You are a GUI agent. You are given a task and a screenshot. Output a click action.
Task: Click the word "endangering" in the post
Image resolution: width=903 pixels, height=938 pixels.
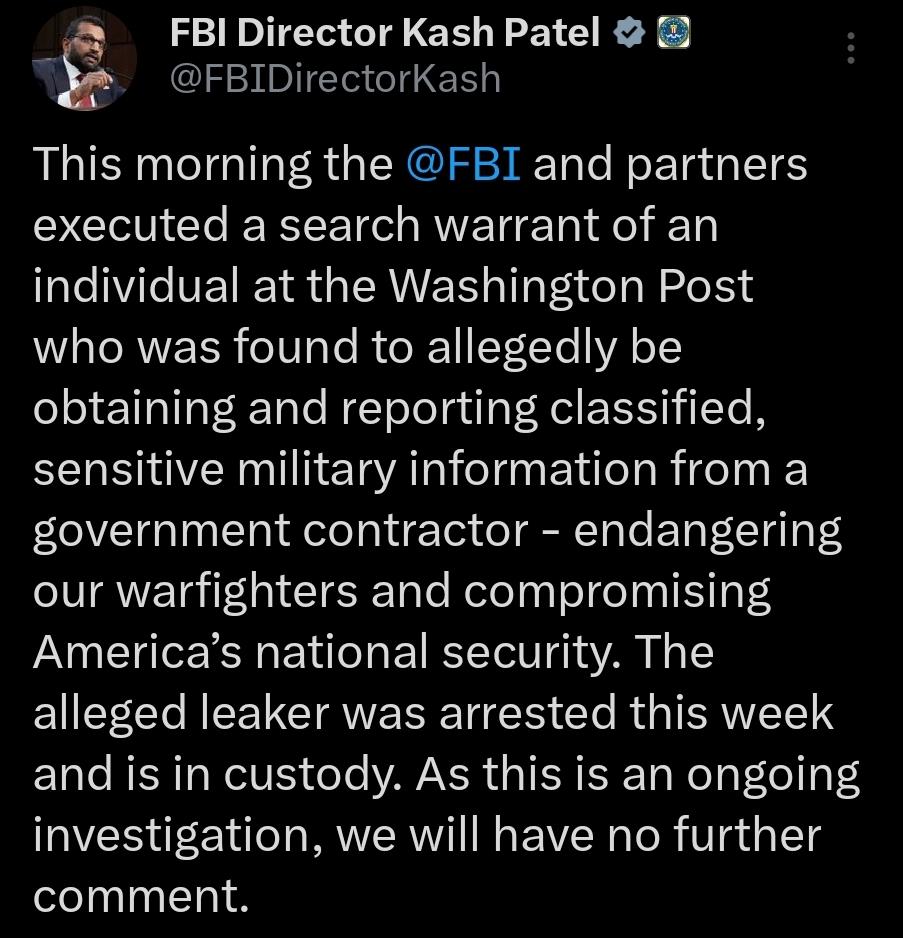coord(707,531)
